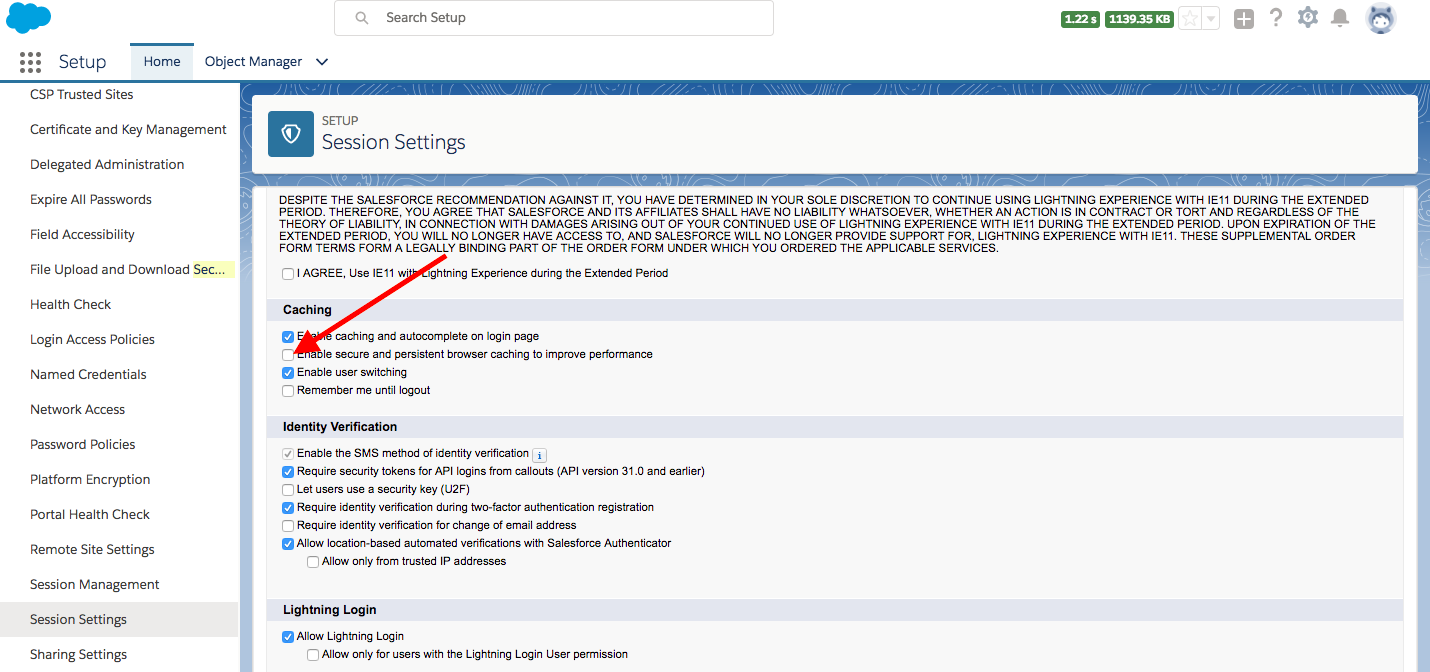Click the 1139.35 KB size badge
Image resolution: width=1430 pixels, height=672 pixels.
(1139, 18)
